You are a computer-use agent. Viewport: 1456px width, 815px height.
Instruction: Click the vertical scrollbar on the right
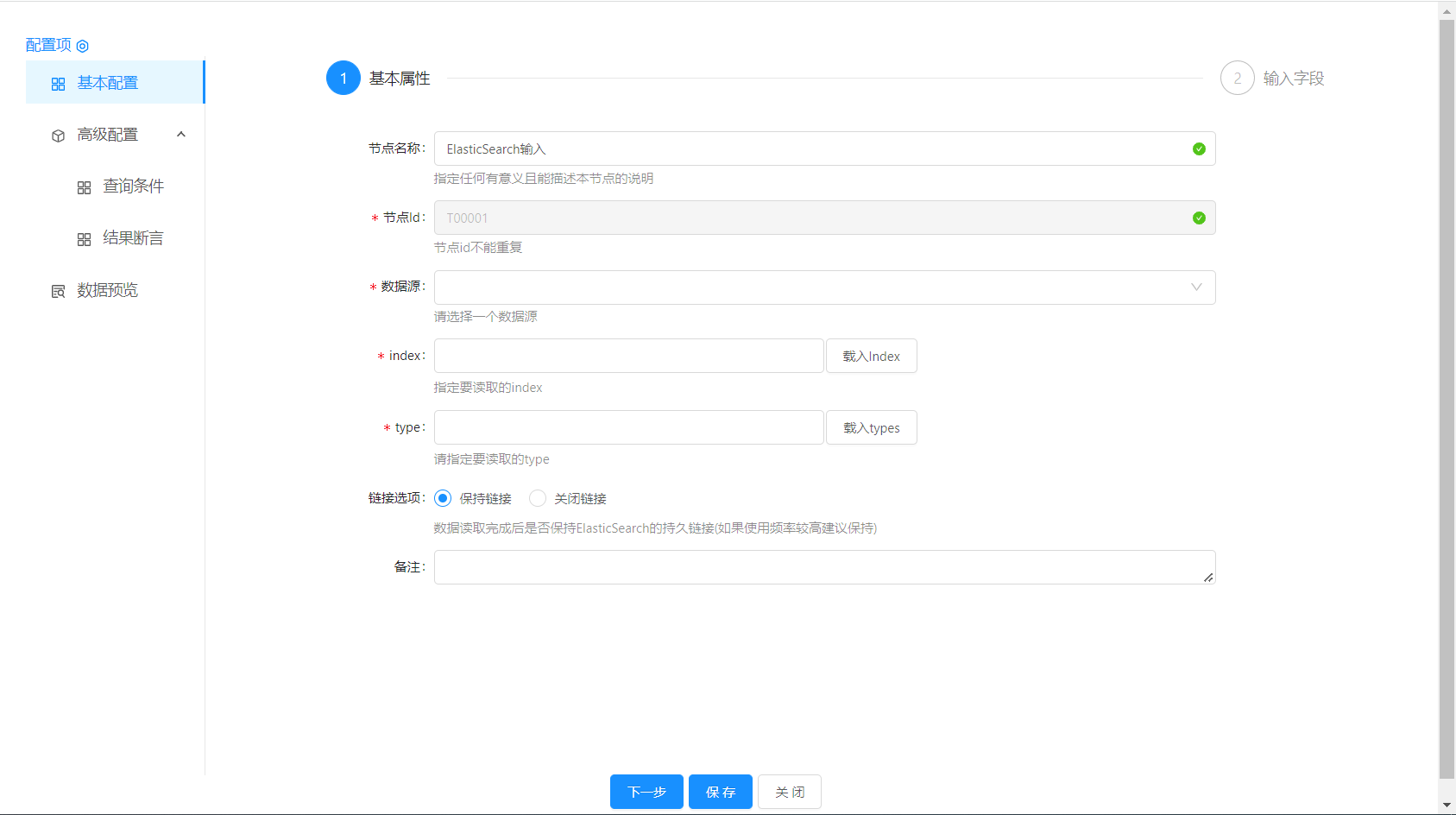[1447, 397]
